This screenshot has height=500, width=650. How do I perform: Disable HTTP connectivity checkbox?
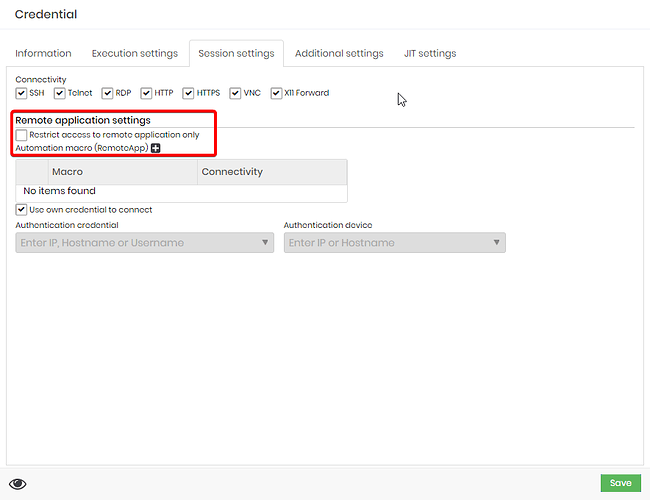point(146,93)
